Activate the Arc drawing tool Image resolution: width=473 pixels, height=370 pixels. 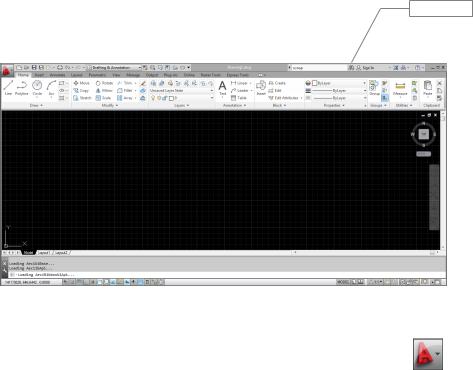click(51, 88)
